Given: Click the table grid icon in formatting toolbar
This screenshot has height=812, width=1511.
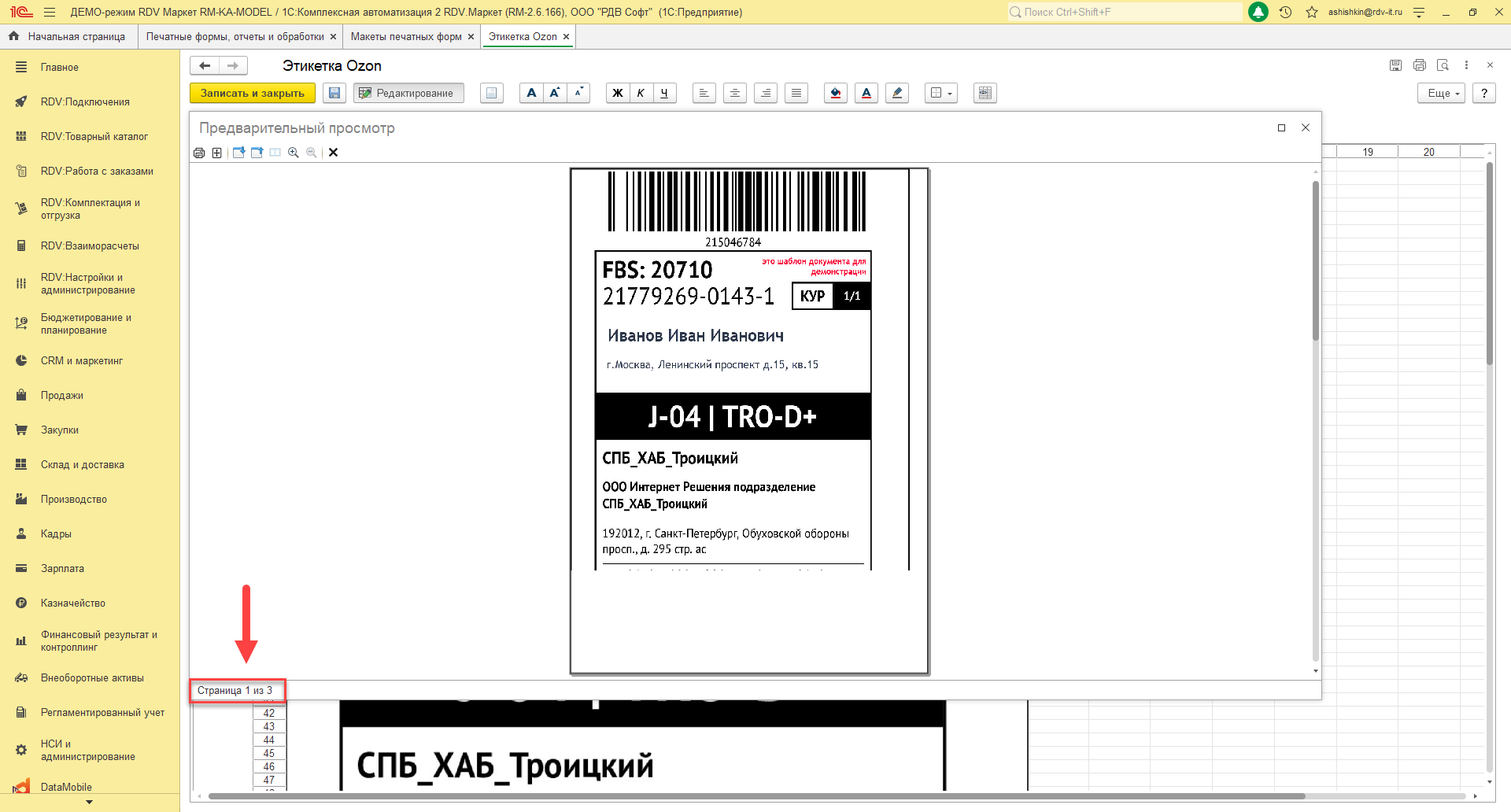Looking at the screenshot, I should pos(985,93).
